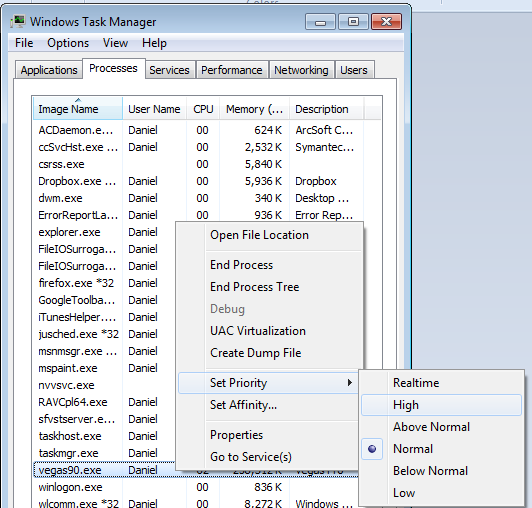Viewport: 532px width, 508px height.
Task: Sort by Memory column header
Action: coord(254,109)
